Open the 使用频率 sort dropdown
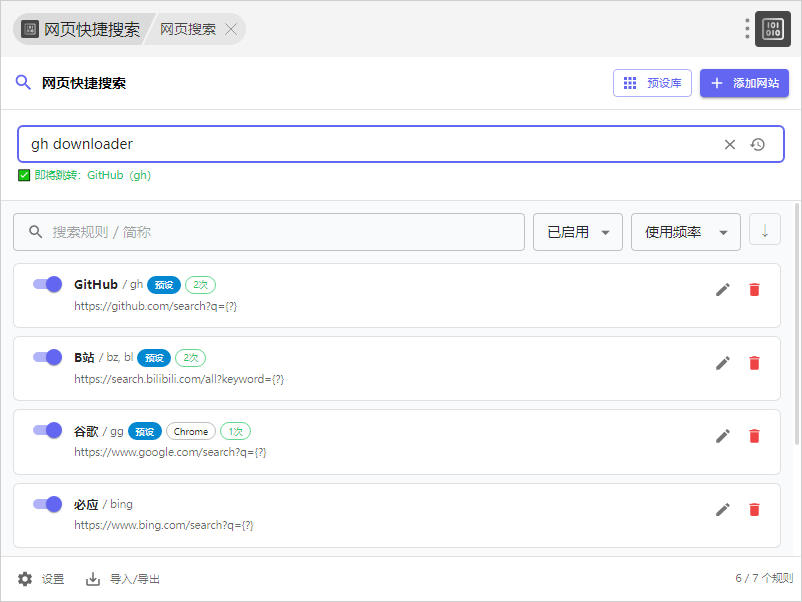This screenshot has height=602, width=802. click(x=685, y=232)
